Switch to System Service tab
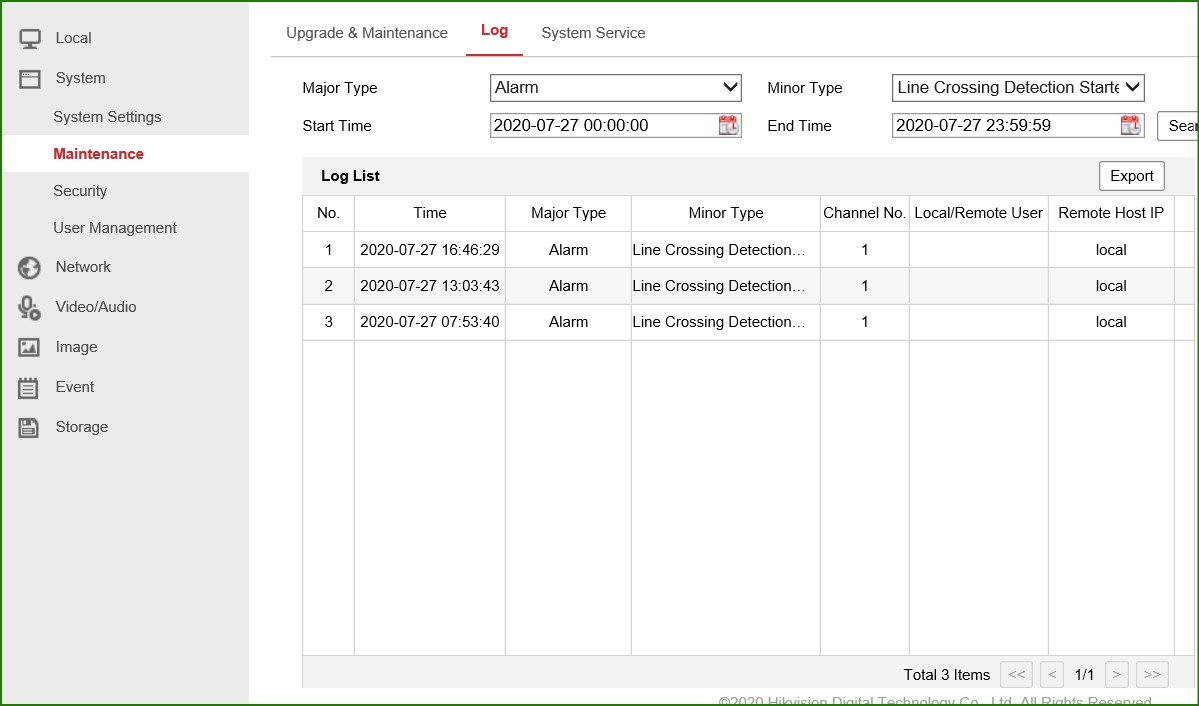 pyautogui.click(x=593, y=33)
